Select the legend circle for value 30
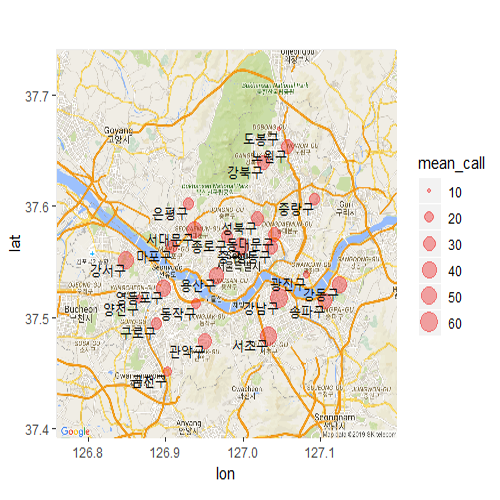Screen dimensions: 500x500 pos(429,244)
